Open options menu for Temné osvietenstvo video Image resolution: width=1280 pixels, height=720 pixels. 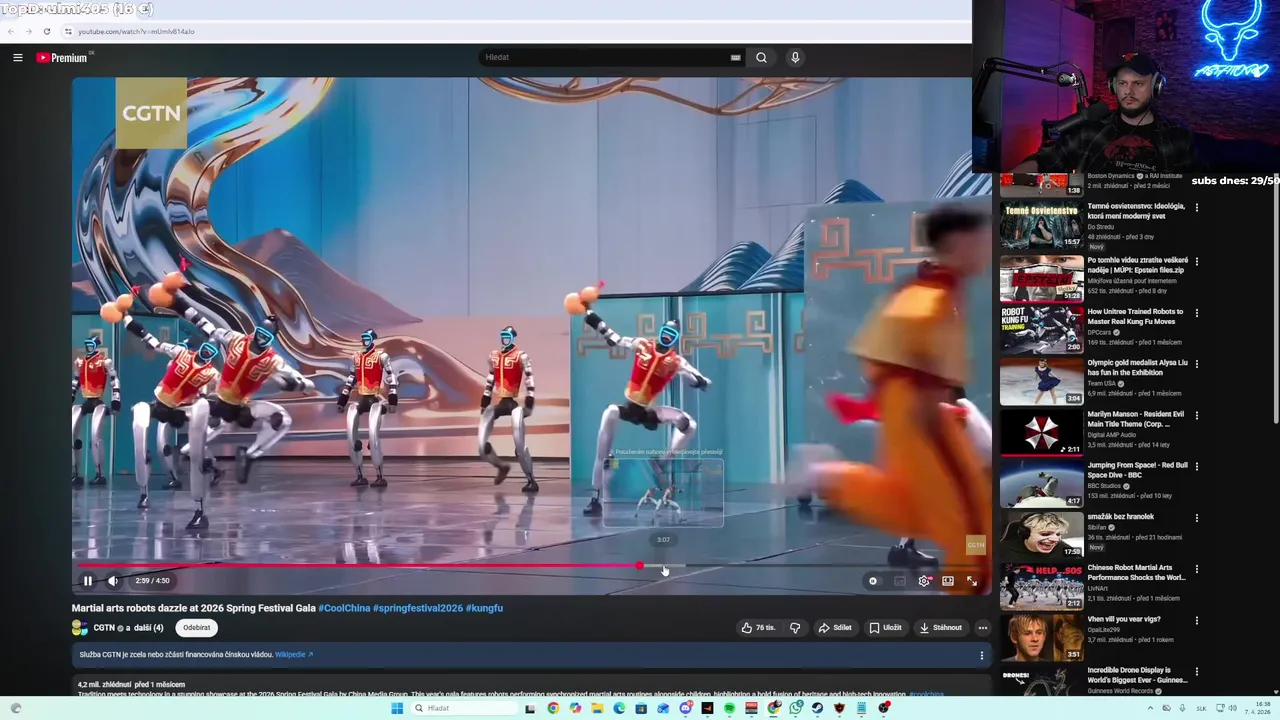(1197, 208)
